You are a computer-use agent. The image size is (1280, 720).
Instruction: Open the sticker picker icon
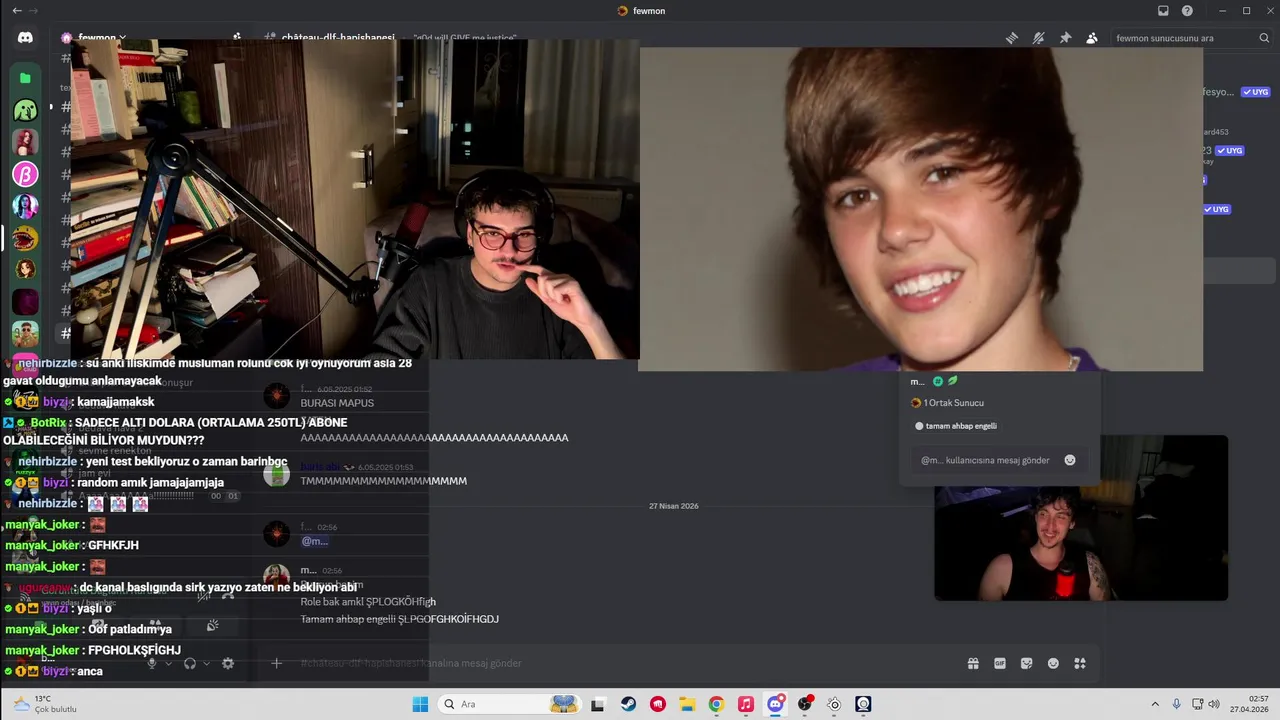1026,663
